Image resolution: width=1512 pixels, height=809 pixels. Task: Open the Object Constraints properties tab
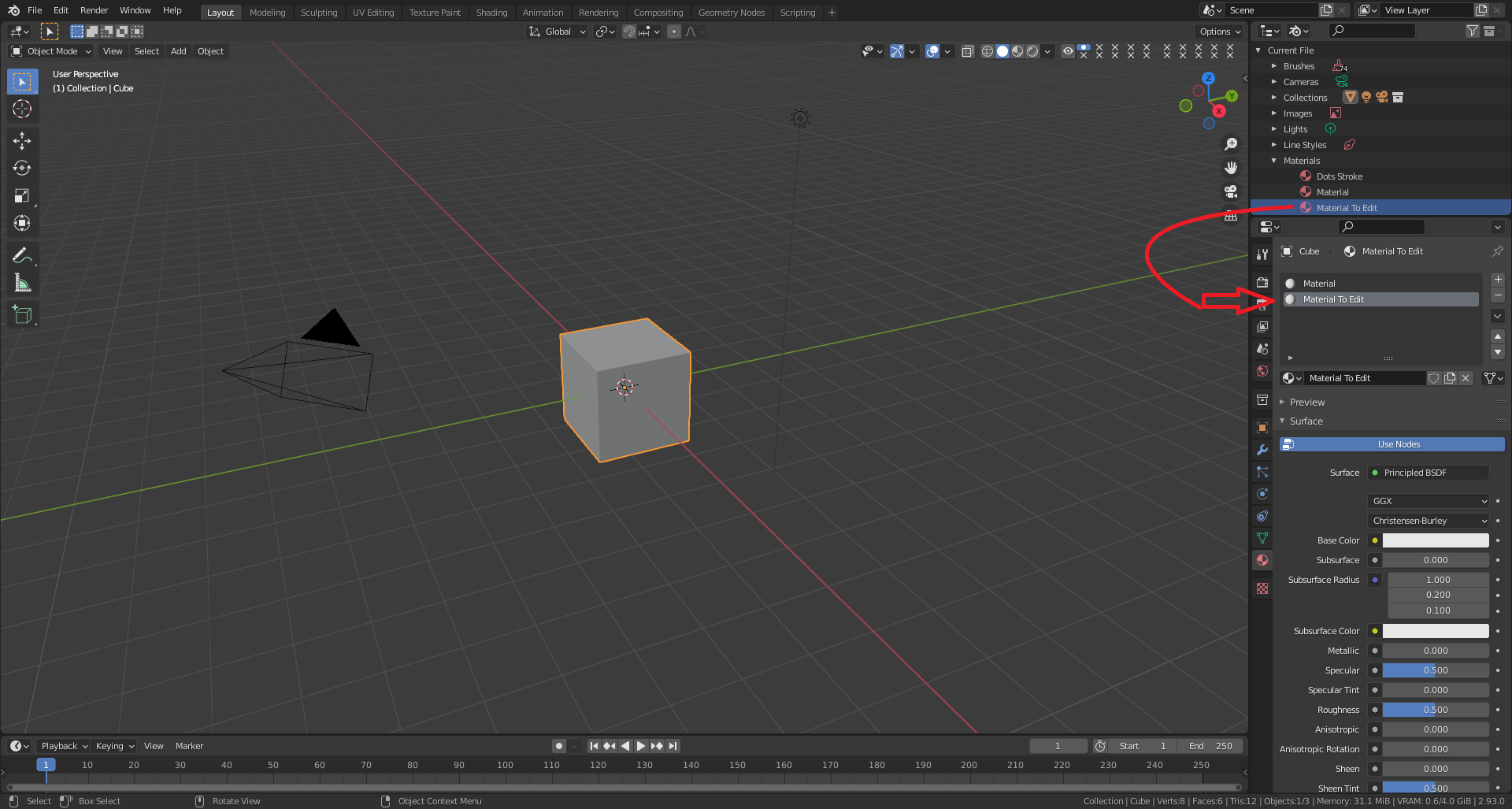pyautogui.click(x=1262, y=516)
